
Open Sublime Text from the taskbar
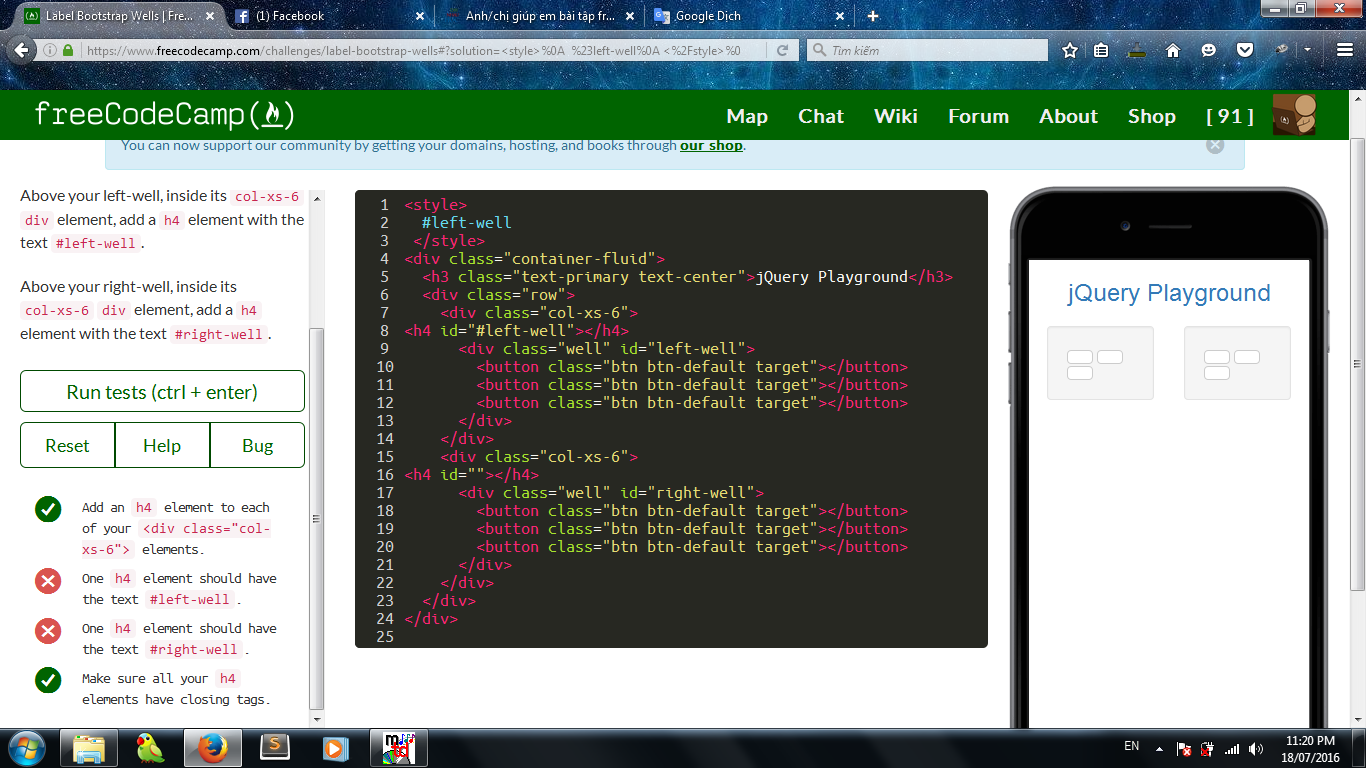[275, 747]
